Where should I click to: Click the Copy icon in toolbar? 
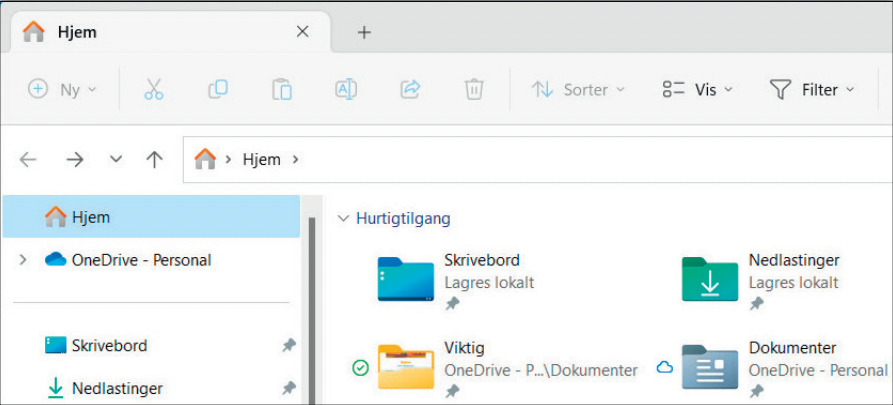pos(217,89)
